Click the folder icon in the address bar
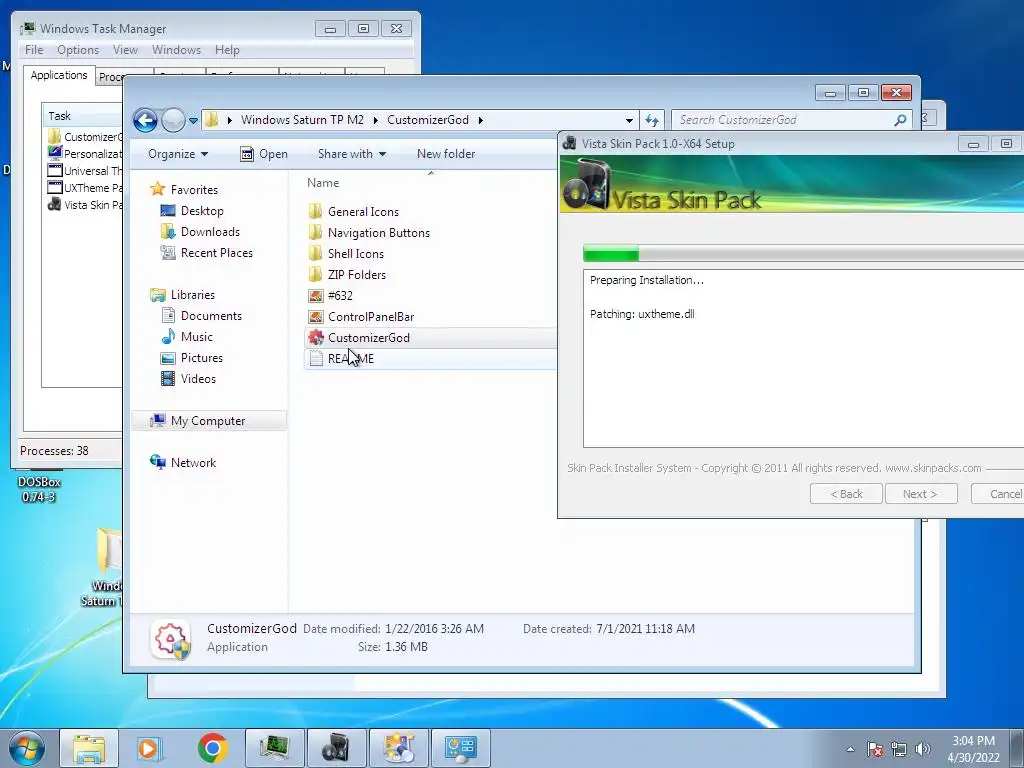This screenshot has width=1024, height=768. coord(211,120)
